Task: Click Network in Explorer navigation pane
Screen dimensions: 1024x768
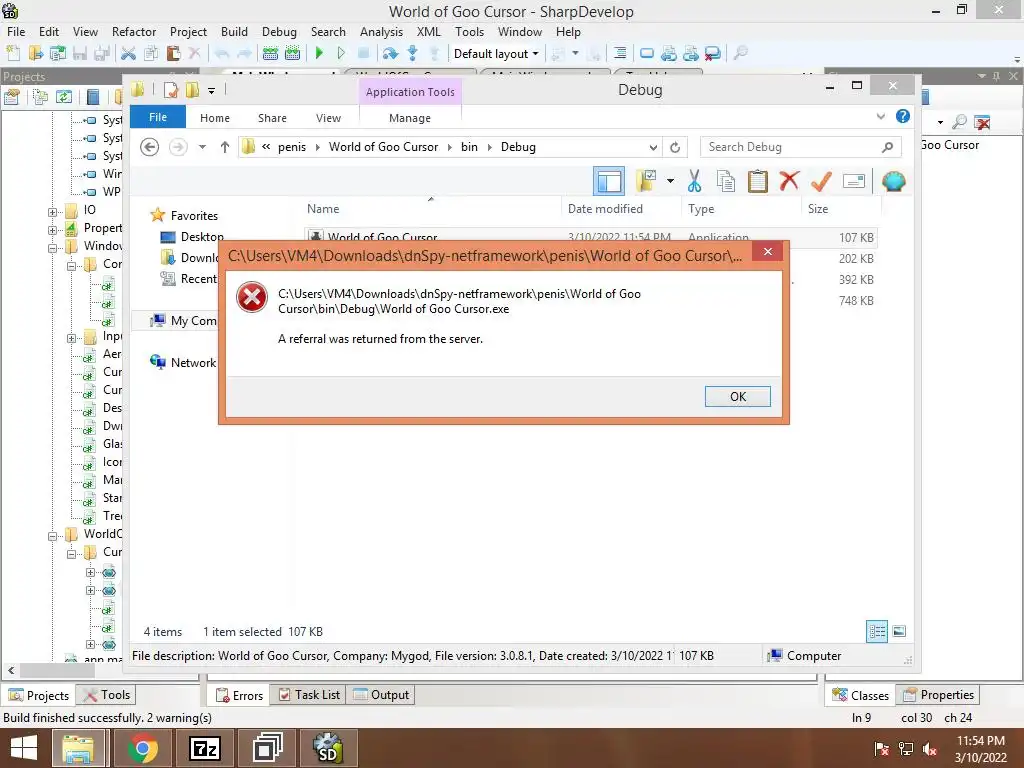Action: [183, 362]
